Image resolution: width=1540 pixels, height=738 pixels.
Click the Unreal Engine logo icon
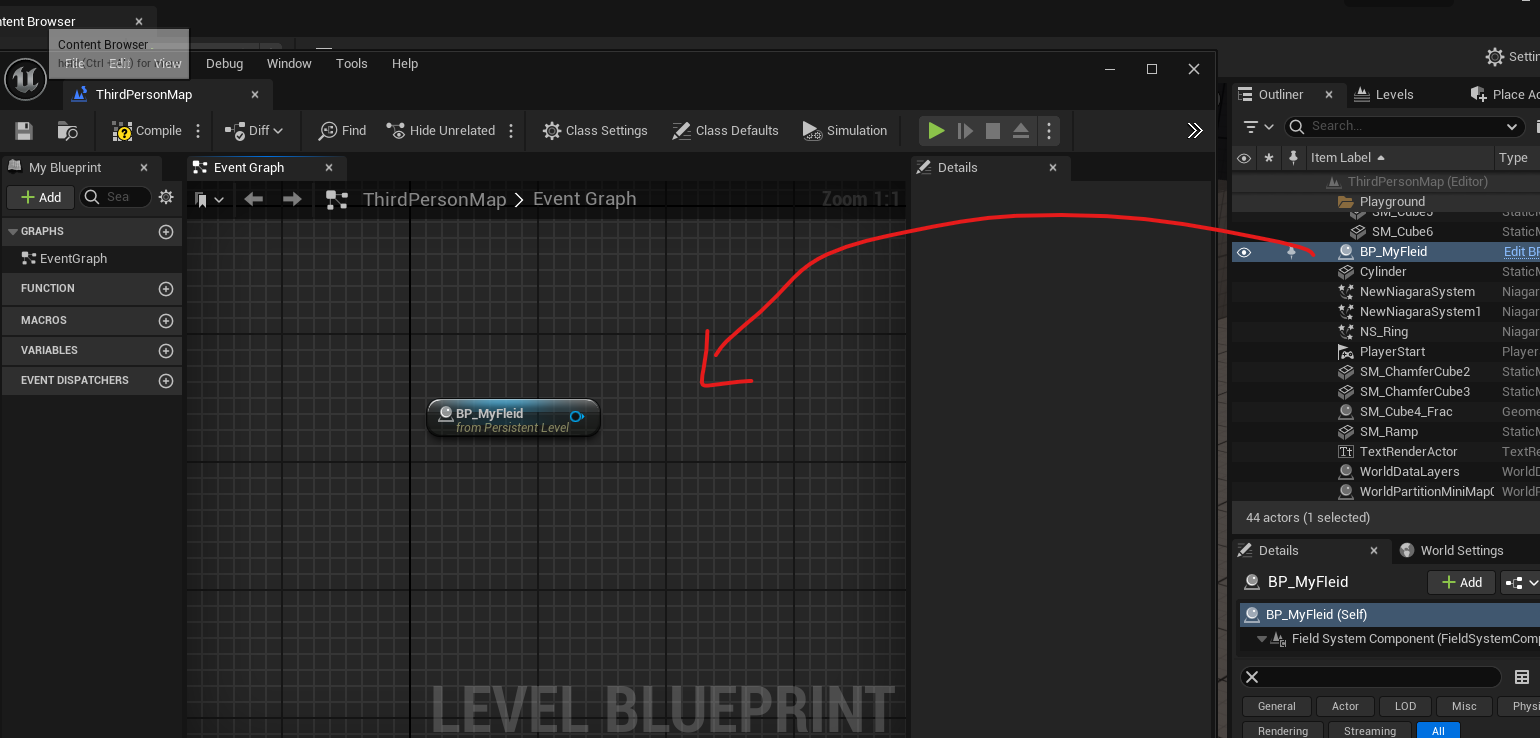(x=25, y=79)
